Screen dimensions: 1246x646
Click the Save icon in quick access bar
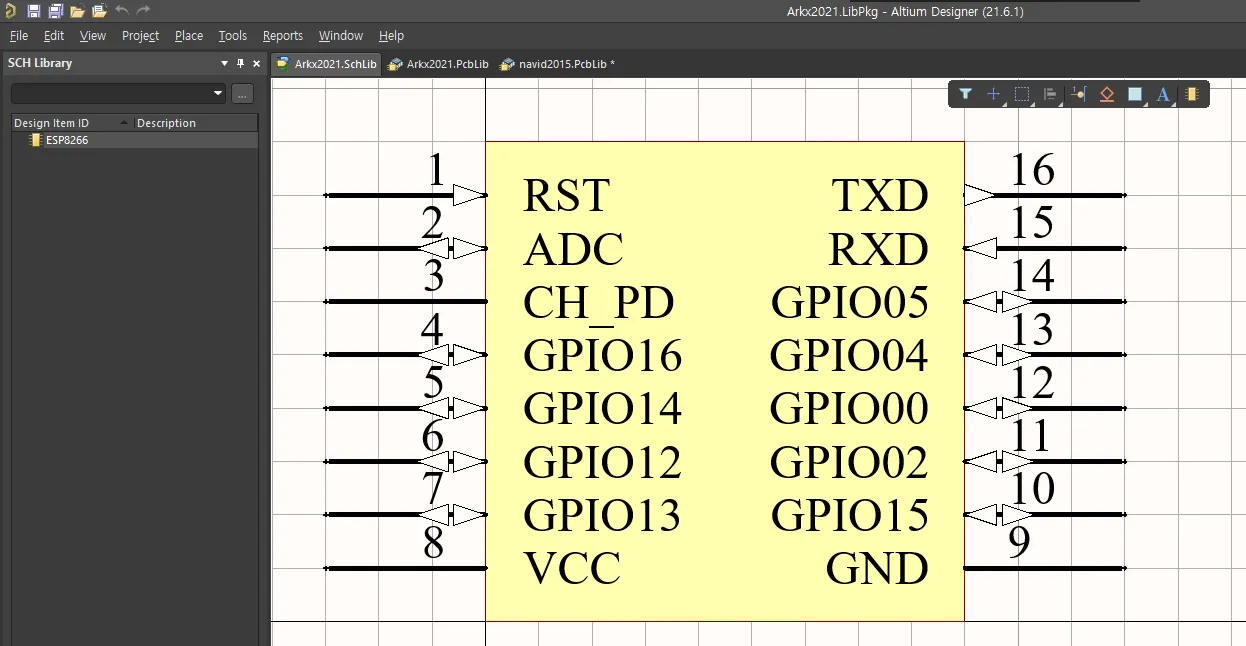pos(34,11)
